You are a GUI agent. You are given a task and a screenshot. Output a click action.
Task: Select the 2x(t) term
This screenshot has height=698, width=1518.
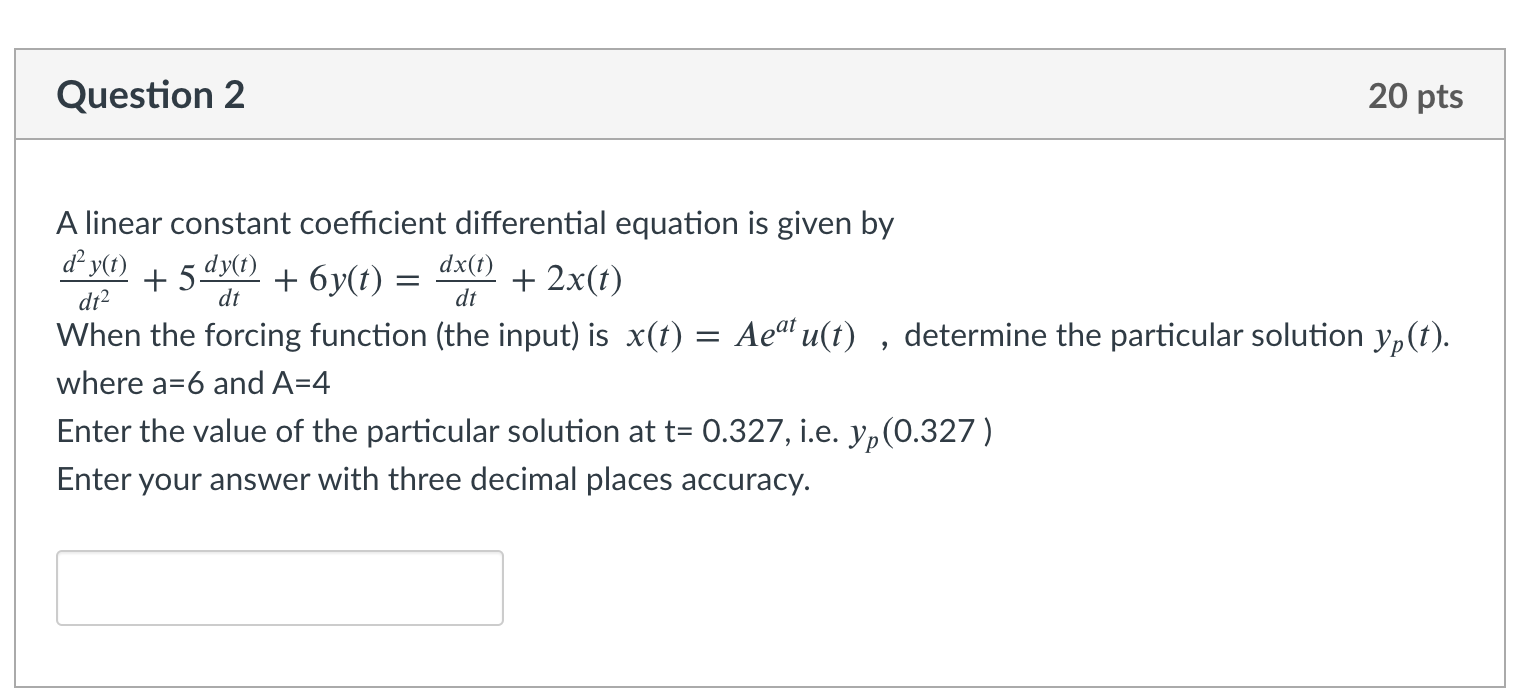(585, 279)
